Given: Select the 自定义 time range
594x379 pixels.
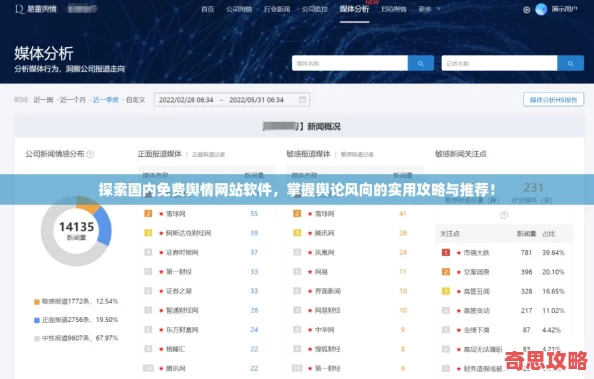Looking at the screenshot, I should [x=136, y=100].
